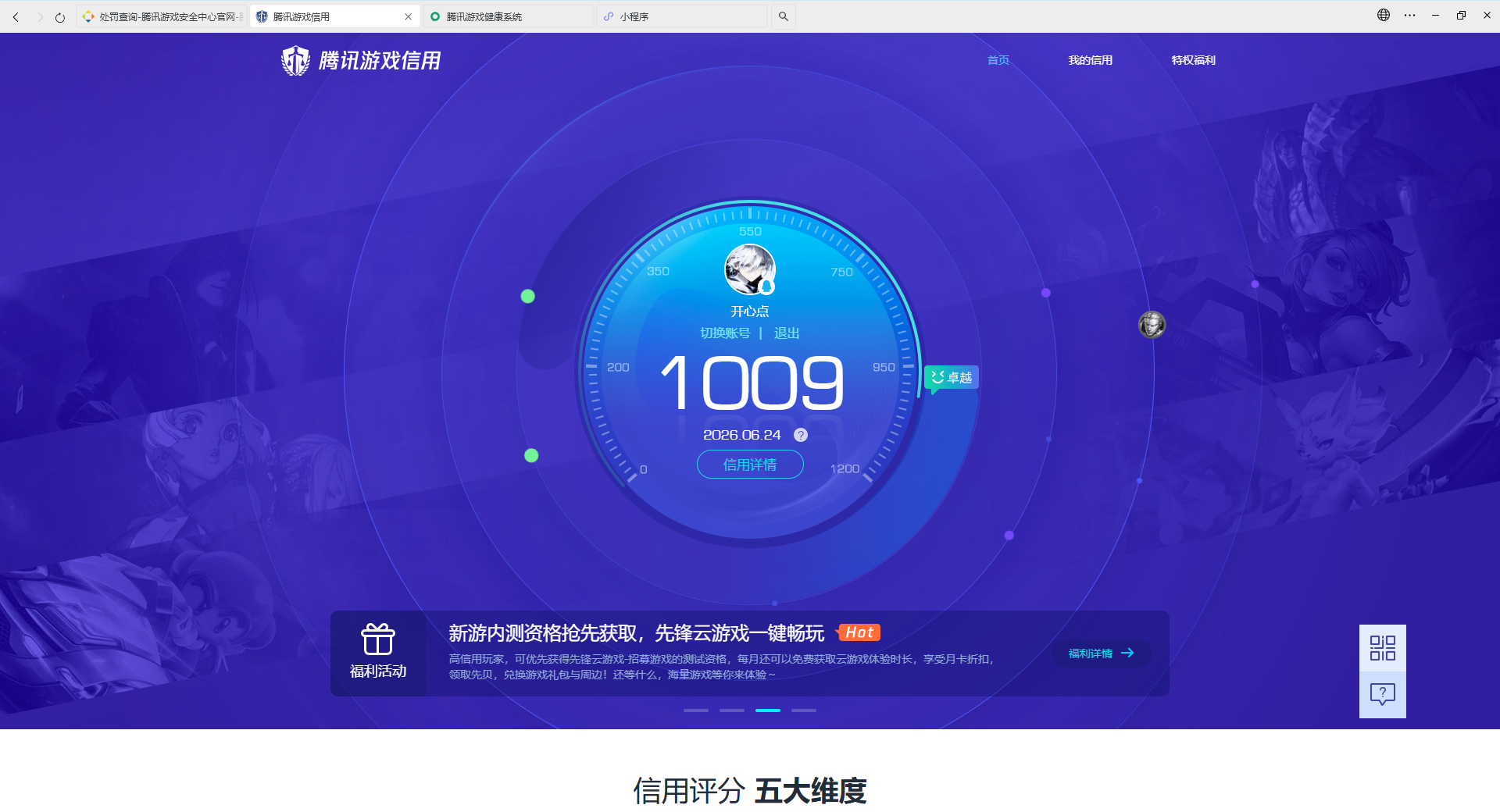Viewport: 1500px width, 812px height.
Task: Switch to 腾讯游戏健康系统 tab
Action: [508, 16]
